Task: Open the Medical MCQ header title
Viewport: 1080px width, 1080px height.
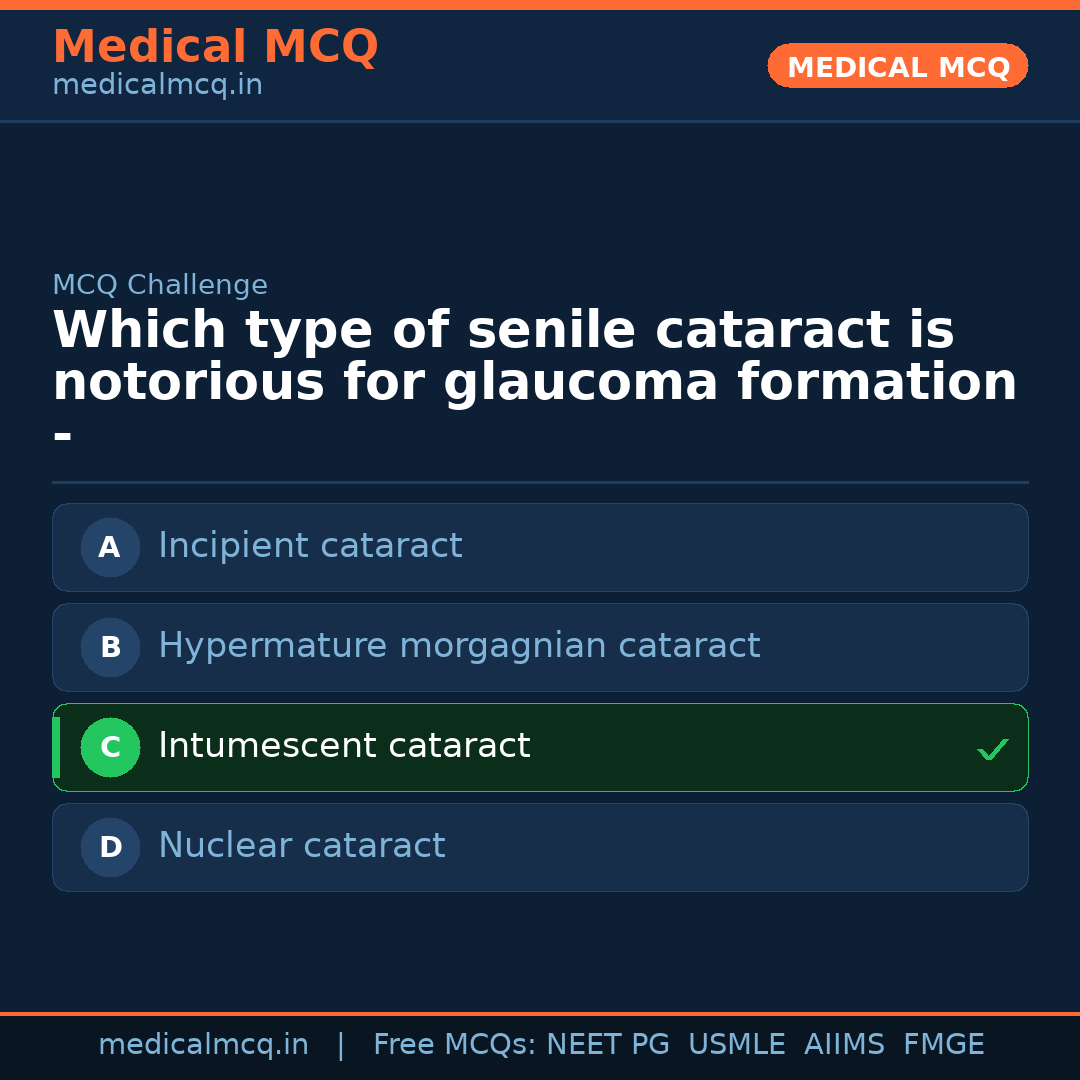Action: [215, 47]
